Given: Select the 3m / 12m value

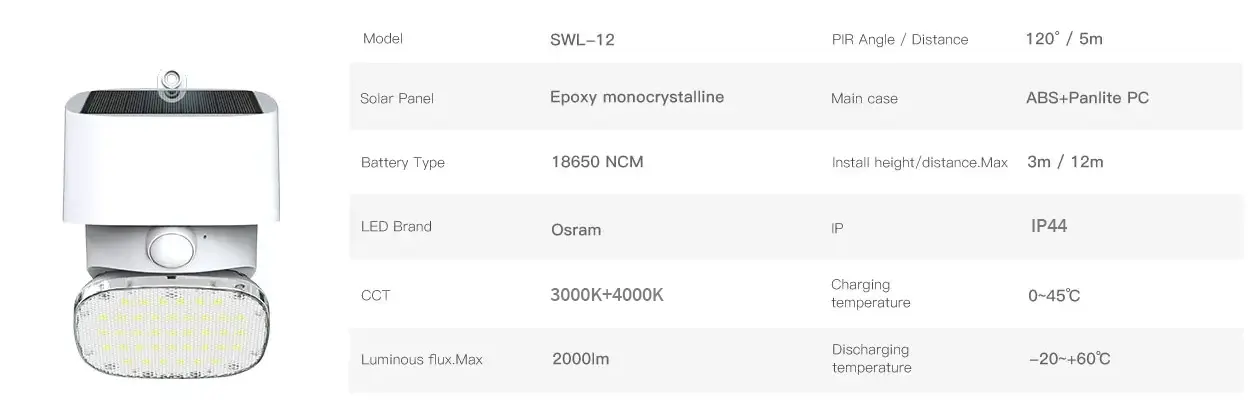Looking at the screenshot, I should pyautogui.click(x=1065, y=161).
